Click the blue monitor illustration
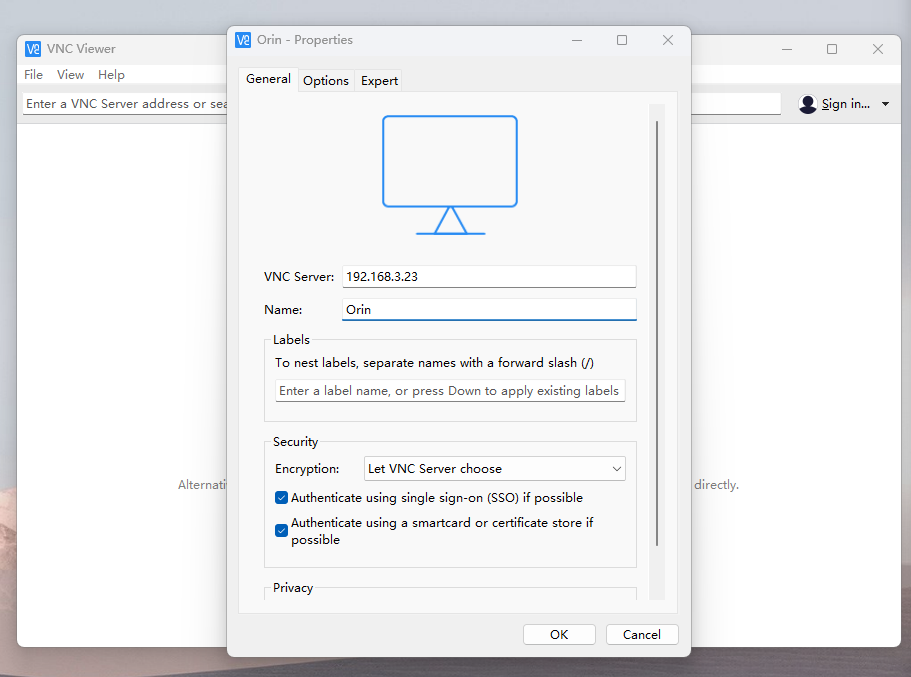Viewport: 911px width, 677px height. point(450,175)
